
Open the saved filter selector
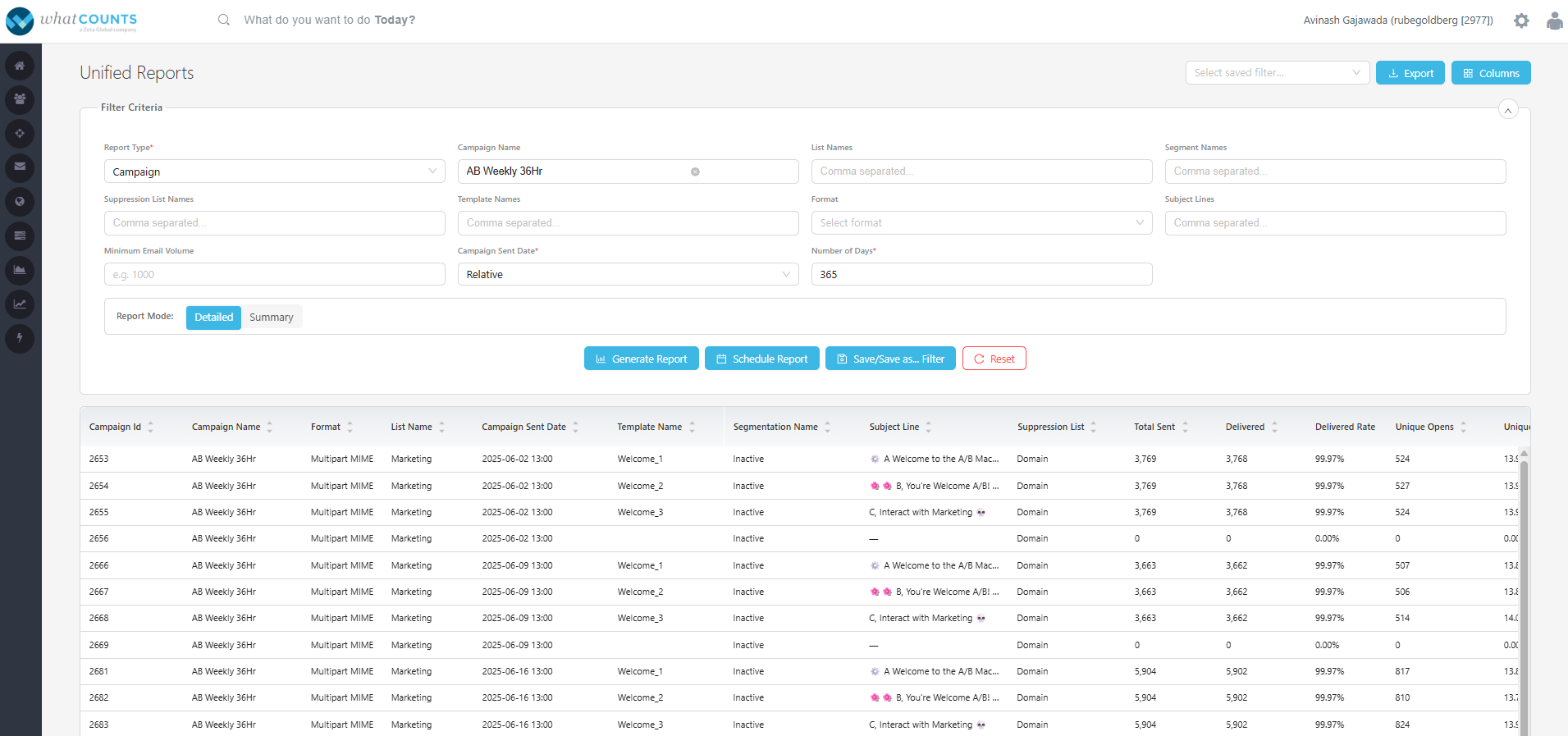[x=1277, y=73]
